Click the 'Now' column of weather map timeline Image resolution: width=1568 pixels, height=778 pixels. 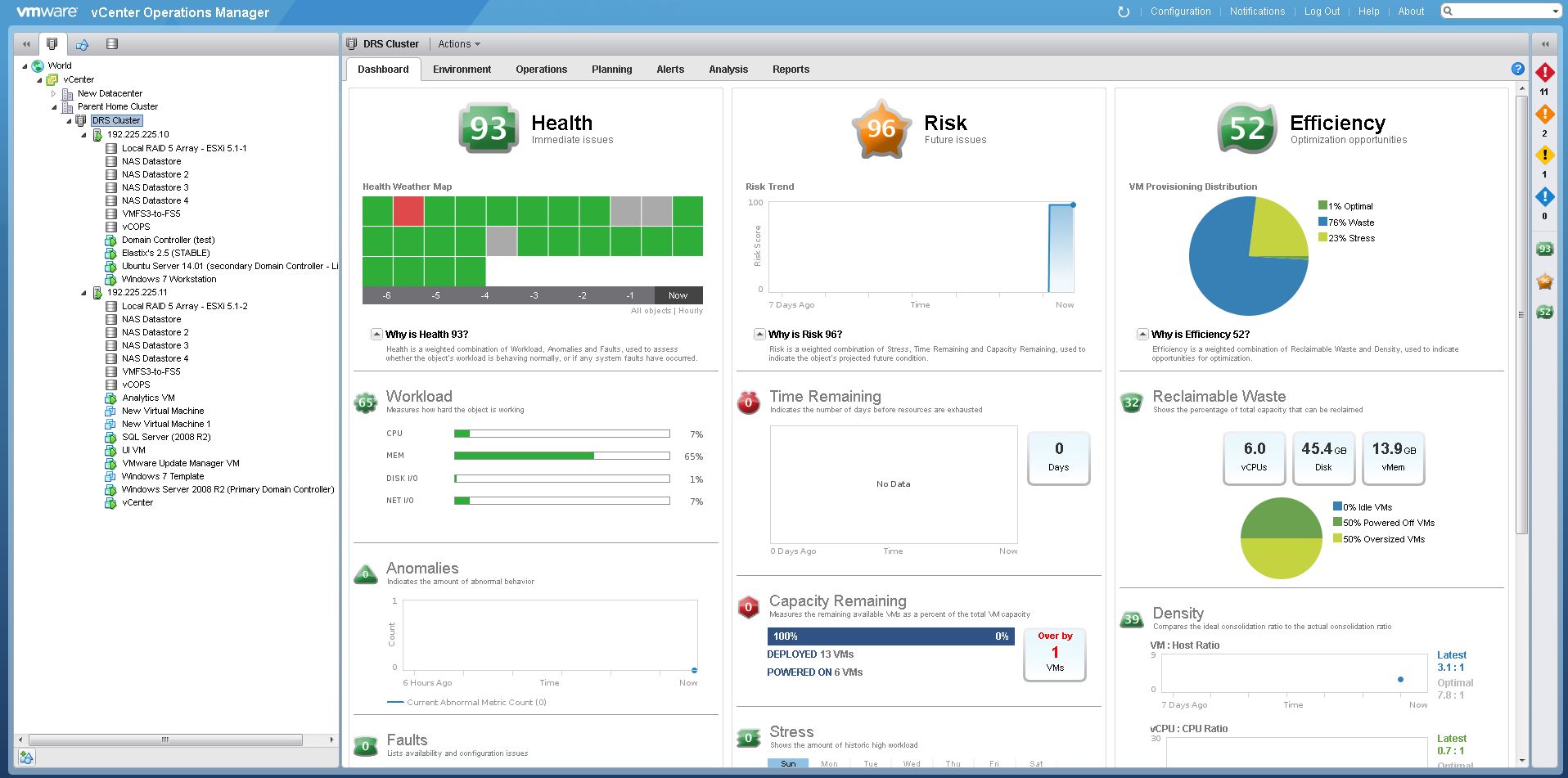678,295
